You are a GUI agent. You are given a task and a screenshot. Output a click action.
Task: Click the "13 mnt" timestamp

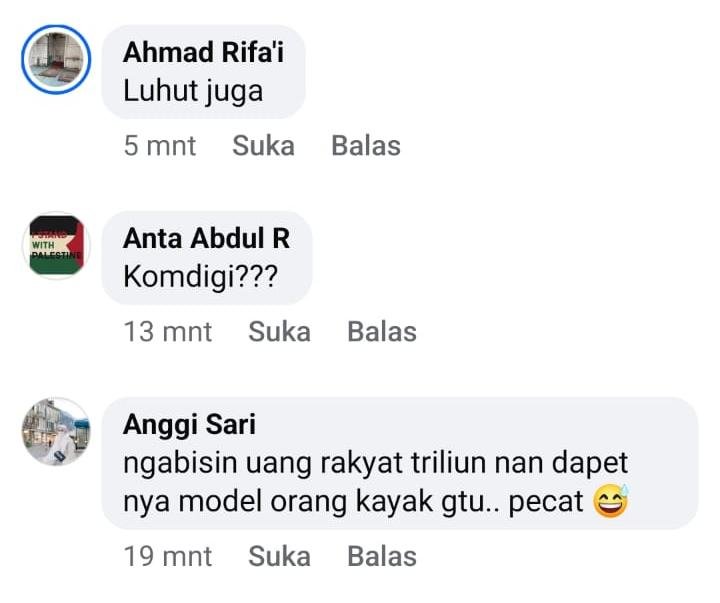[168, 331]
